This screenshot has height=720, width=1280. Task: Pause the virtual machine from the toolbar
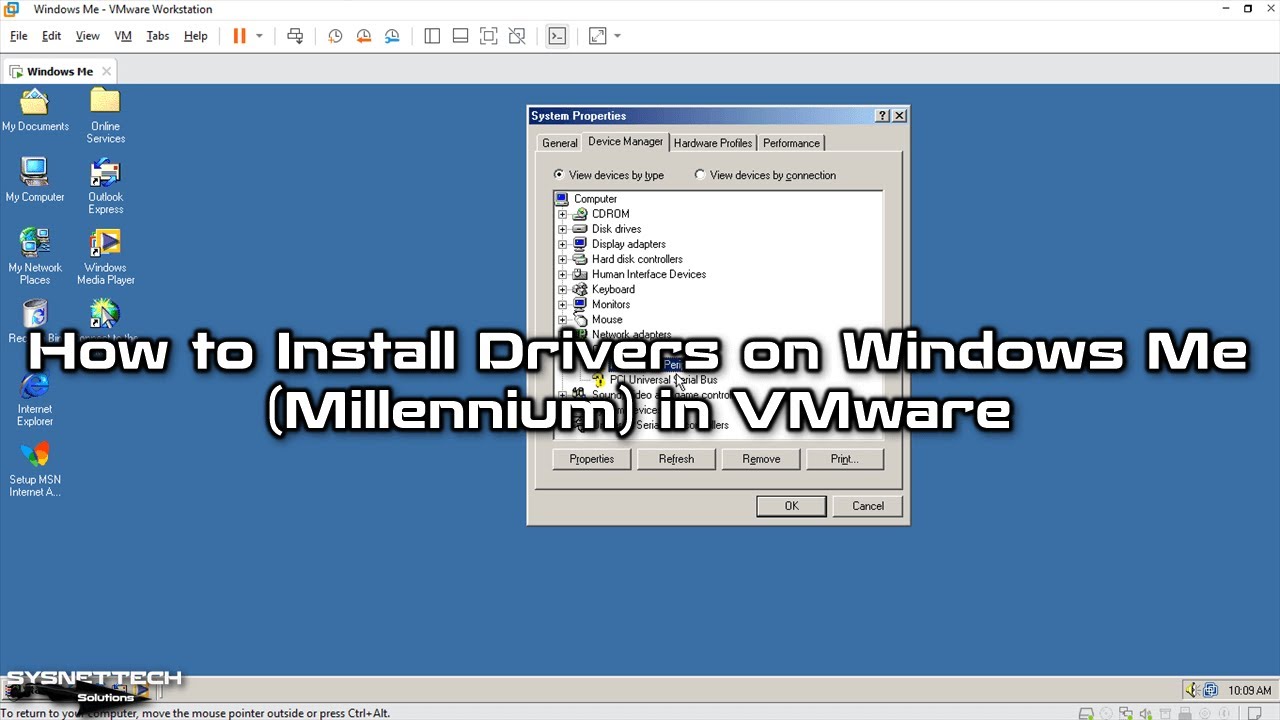coord(239,36)
